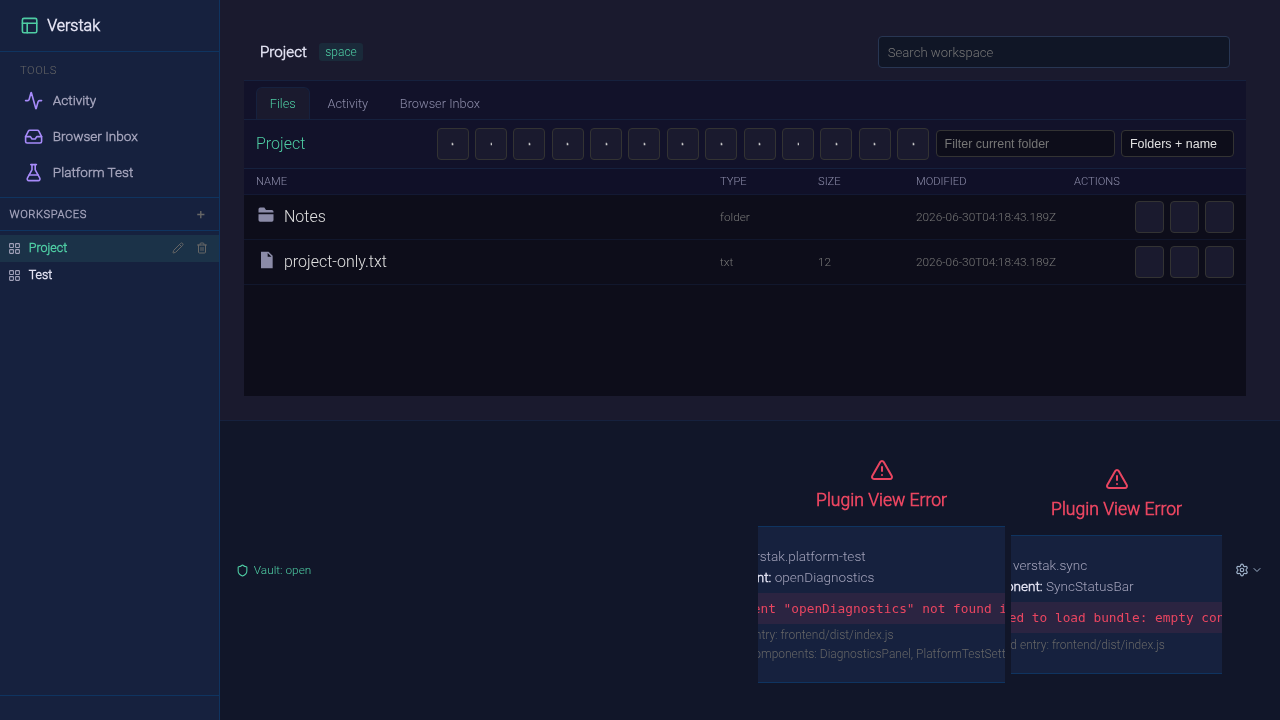The image size is (1280, 720).
Task: Click the warning icon above platform-test error
Action: click(881, 470)
